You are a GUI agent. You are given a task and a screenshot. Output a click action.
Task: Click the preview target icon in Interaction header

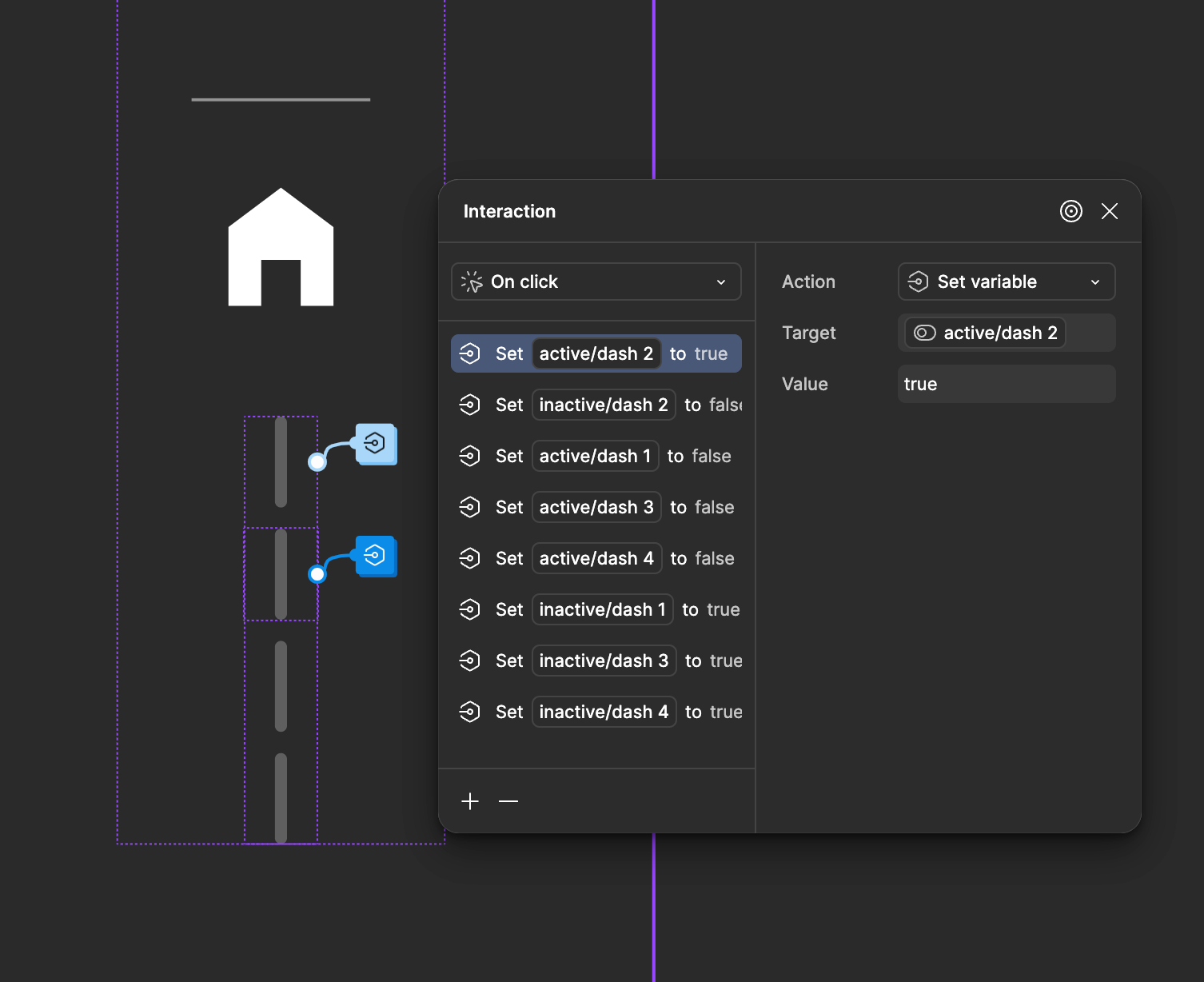tap(1071, 211)
